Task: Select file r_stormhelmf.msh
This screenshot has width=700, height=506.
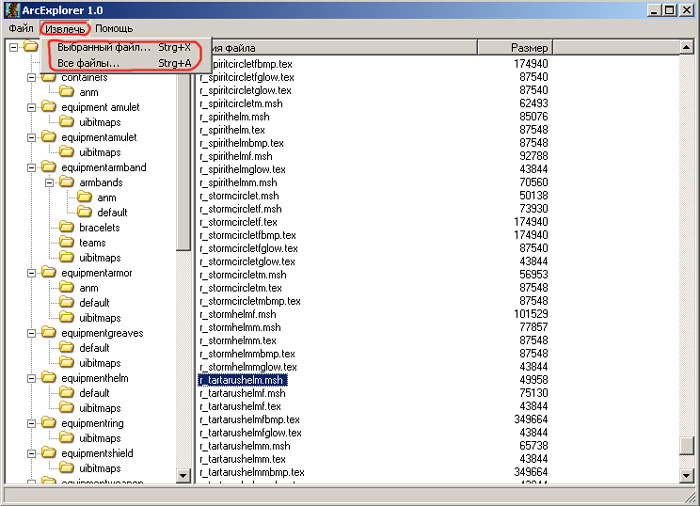Action: click(238, 314)
